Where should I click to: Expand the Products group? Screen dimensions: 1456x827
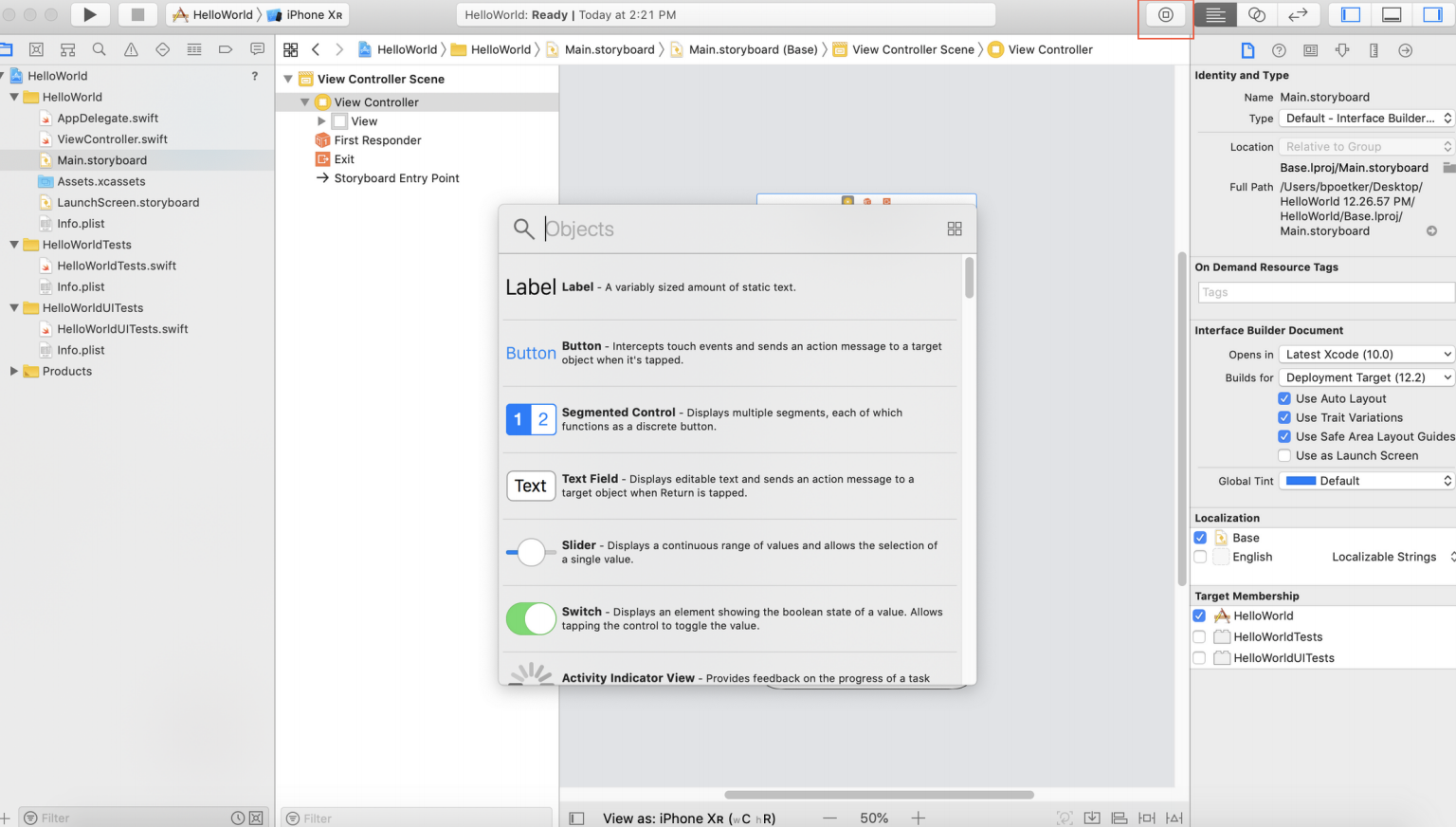(x=14, y=371)
